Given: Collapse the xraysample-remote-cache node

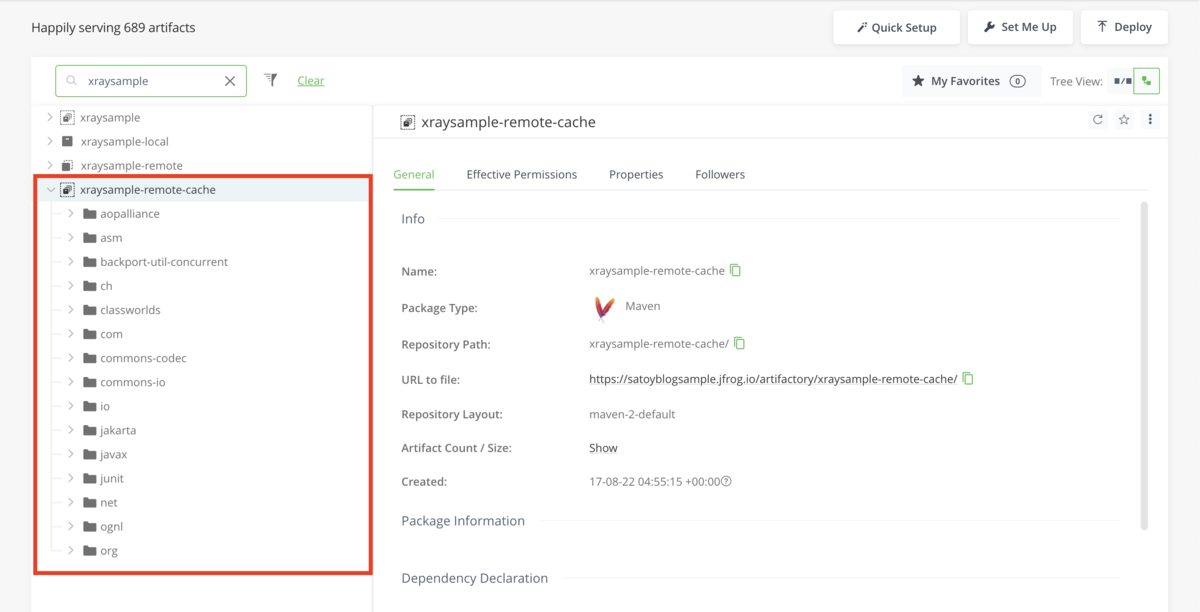Looking at the screenshot, I should tap(50, 190).
